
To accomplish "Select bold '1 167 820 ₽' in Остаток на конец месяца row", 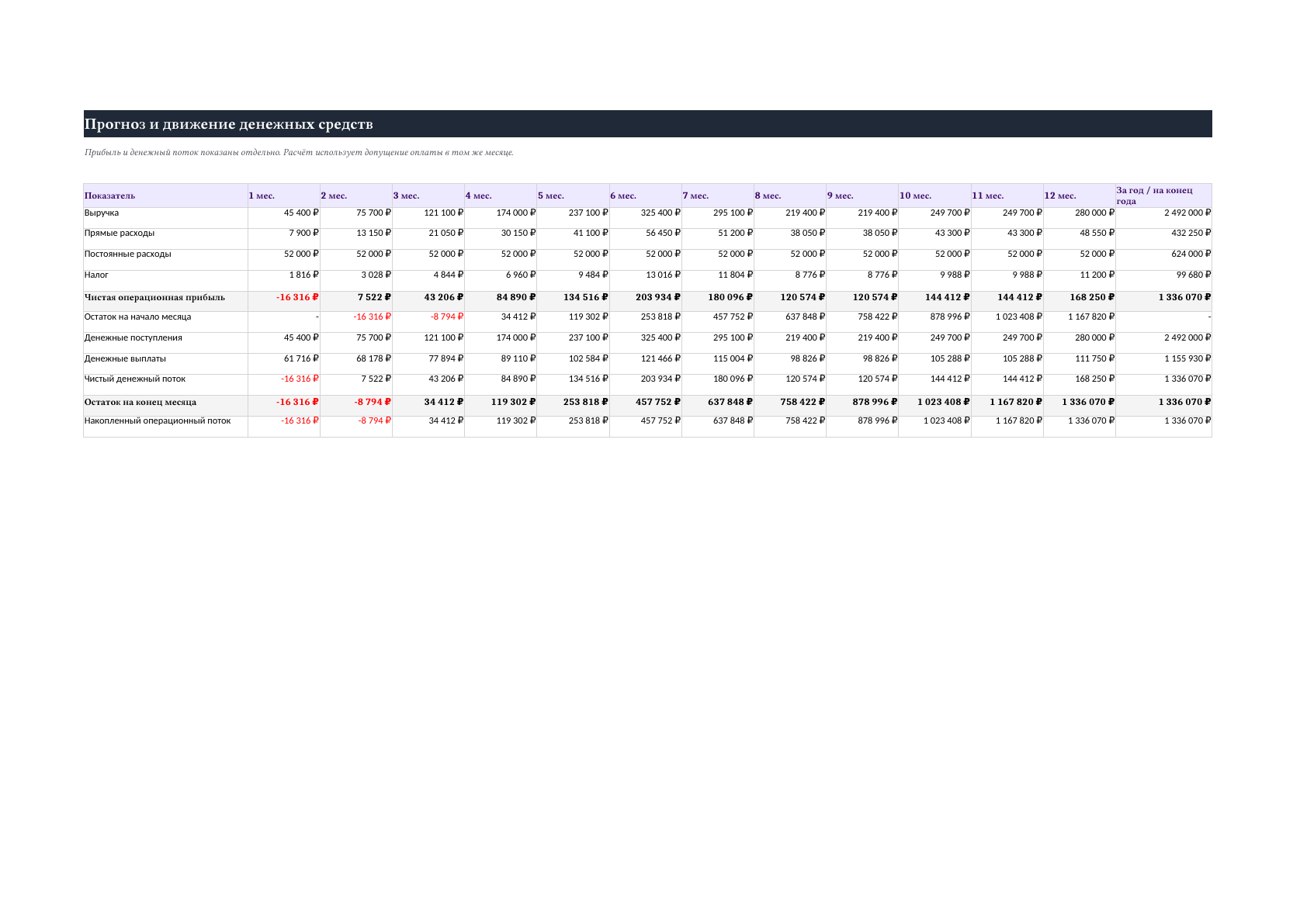I will 1016,402.
